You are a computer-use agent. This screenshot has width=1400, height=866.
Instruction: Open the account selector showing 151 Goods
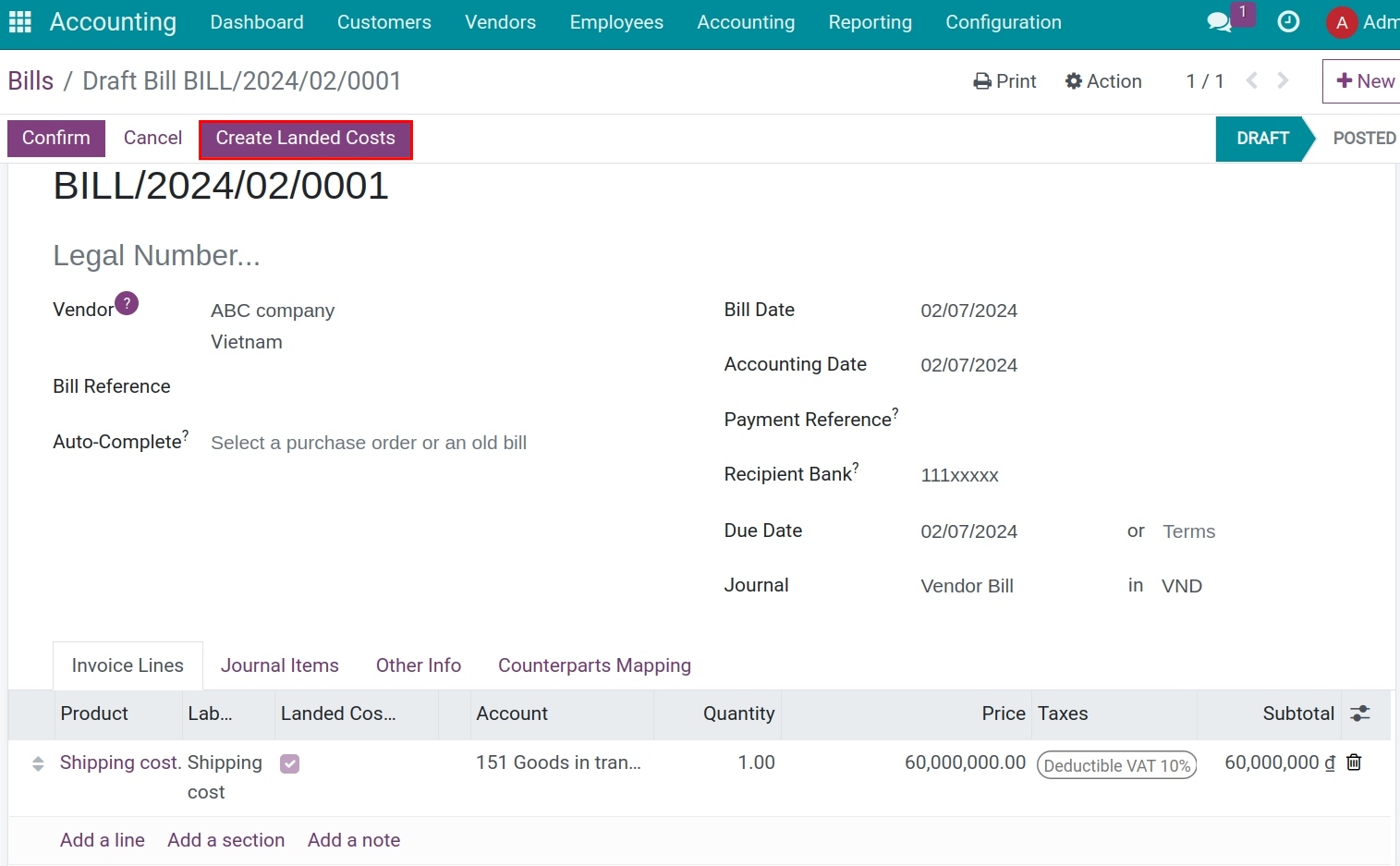tap(558, 762)
